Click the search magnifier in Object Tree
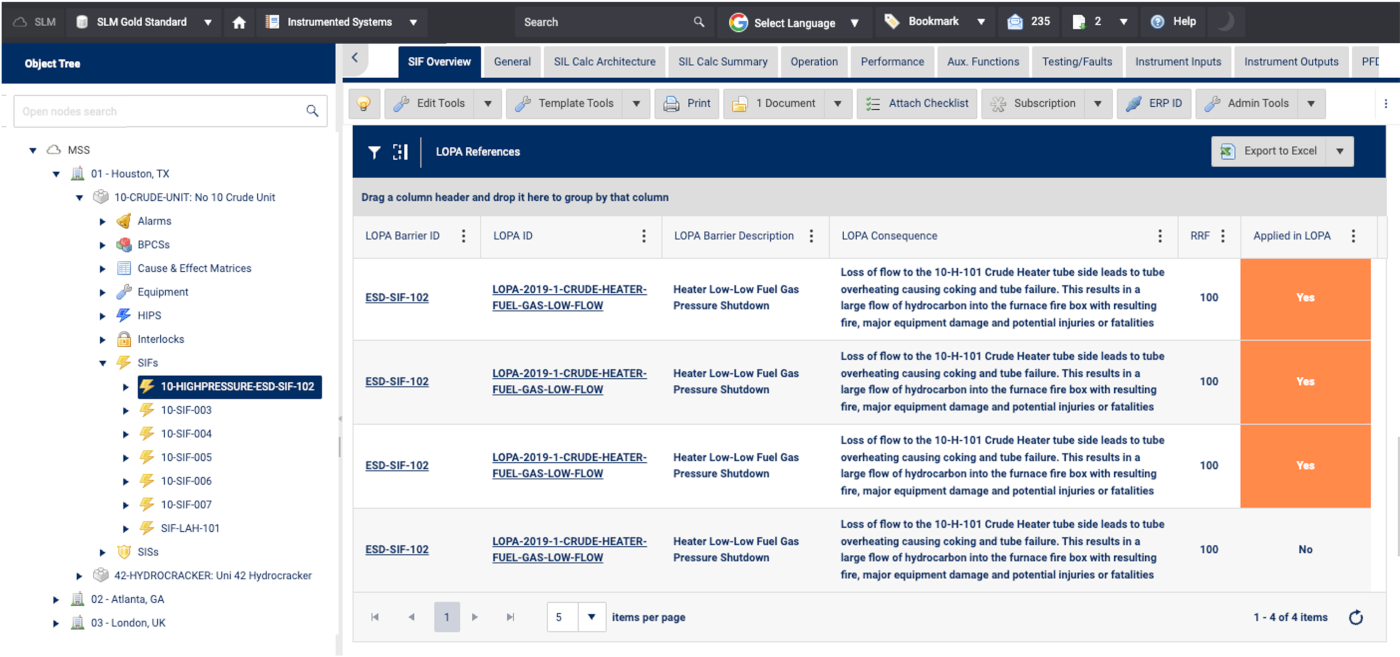Viewport: 1400px width, 657px height. point(312,111)
